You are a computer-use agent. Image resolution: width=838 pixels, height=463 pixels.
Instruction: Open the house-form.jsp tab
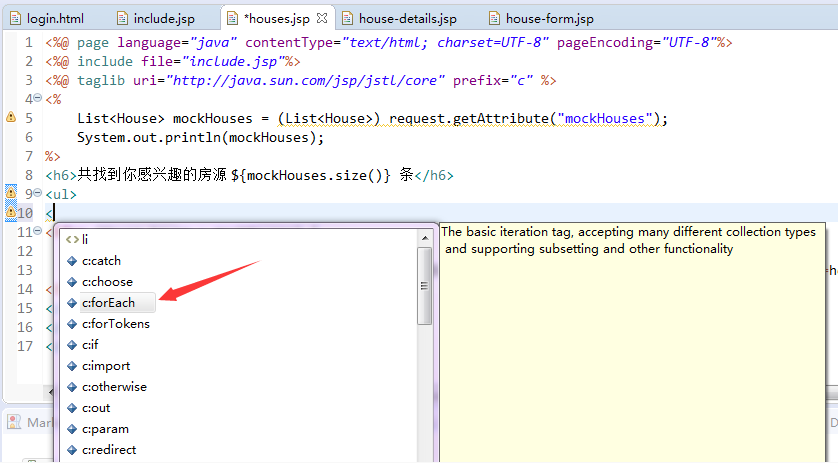click(549, 19)
